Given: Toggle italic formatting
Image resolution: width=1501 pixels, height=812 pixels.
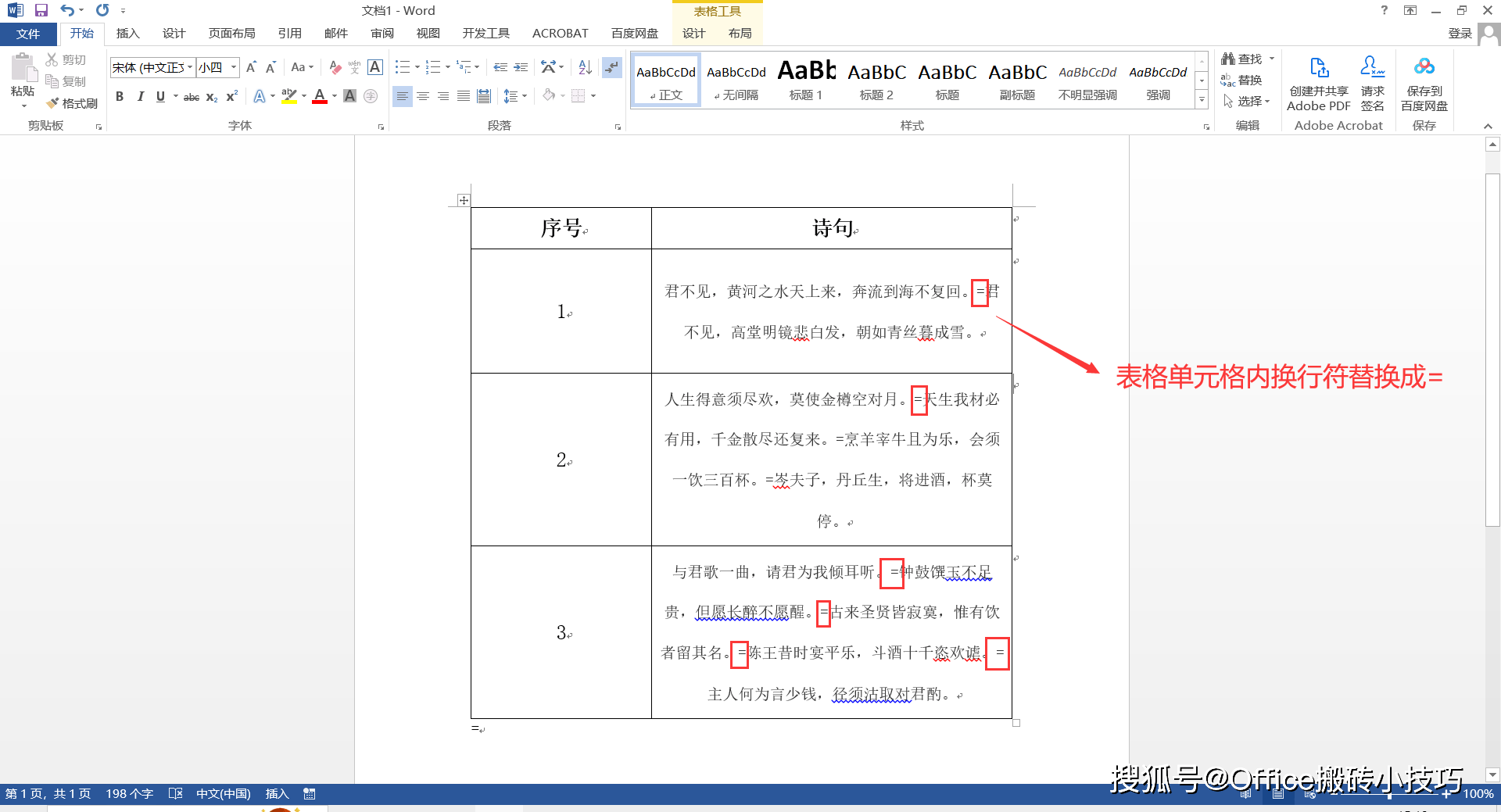Looking at the screenshot, I should pyautogui.click(x=141, y=96).
